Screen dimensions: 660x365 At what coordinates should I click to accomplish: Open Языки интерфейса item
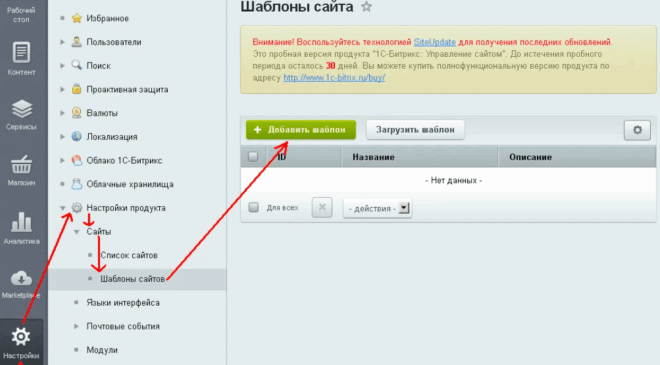coord(123,303)
